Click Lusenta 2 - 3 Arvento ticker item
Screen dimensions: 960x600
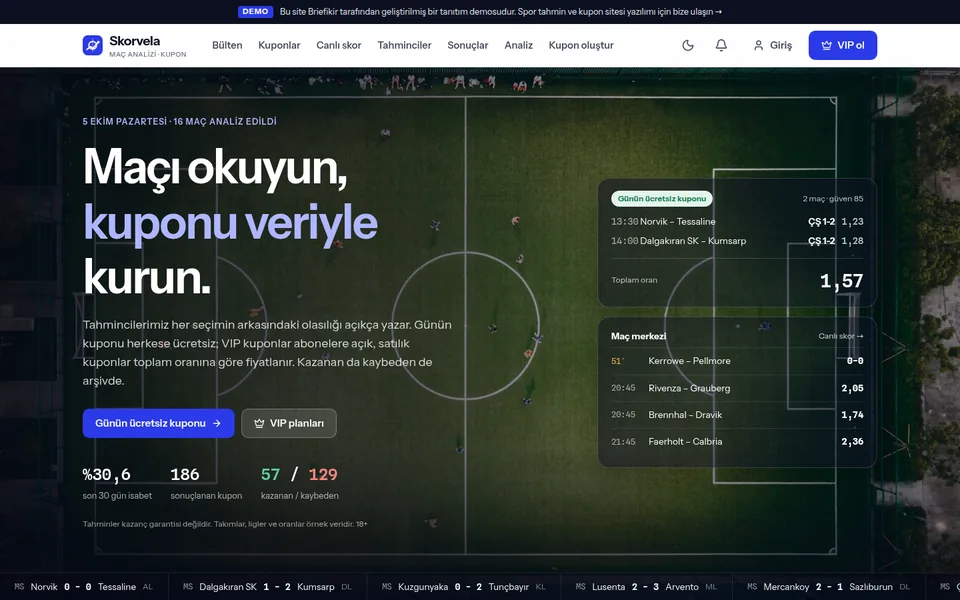point(645,587)
